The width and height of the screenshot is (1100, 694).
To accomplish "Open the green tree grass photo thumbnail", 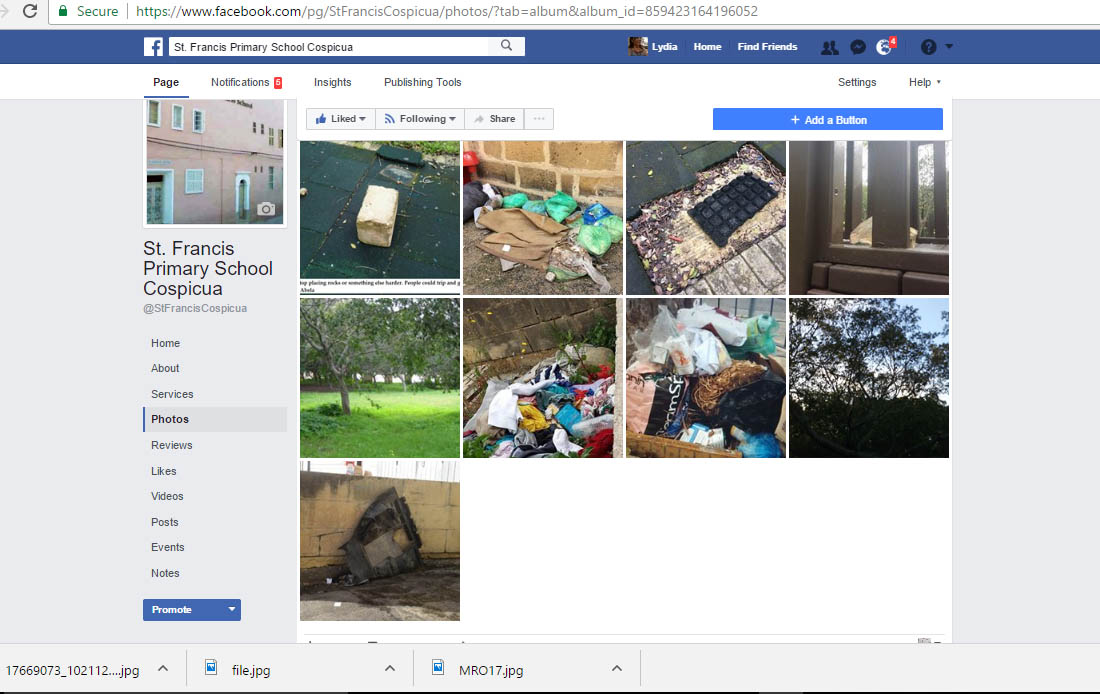I will 380,378.
